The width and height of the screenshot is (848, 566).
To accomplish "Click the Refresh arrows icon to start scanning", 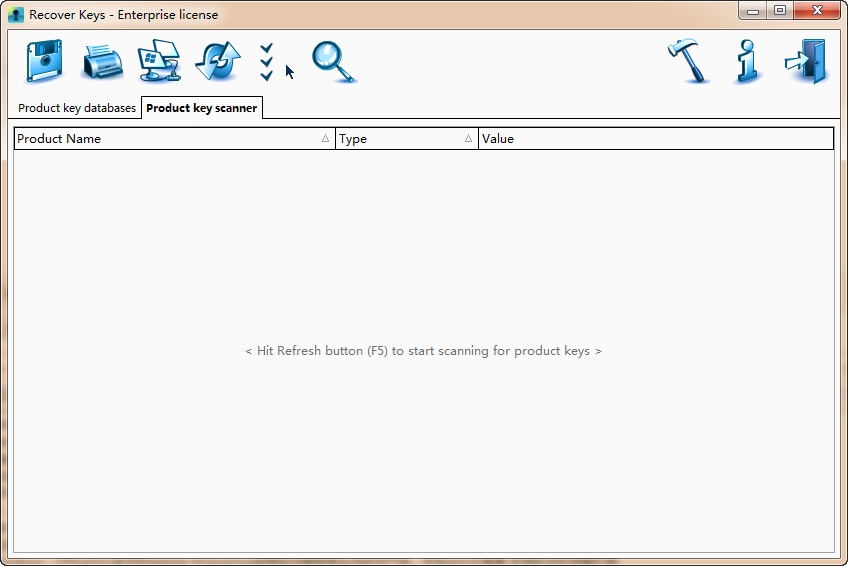I will pos(218,61).
